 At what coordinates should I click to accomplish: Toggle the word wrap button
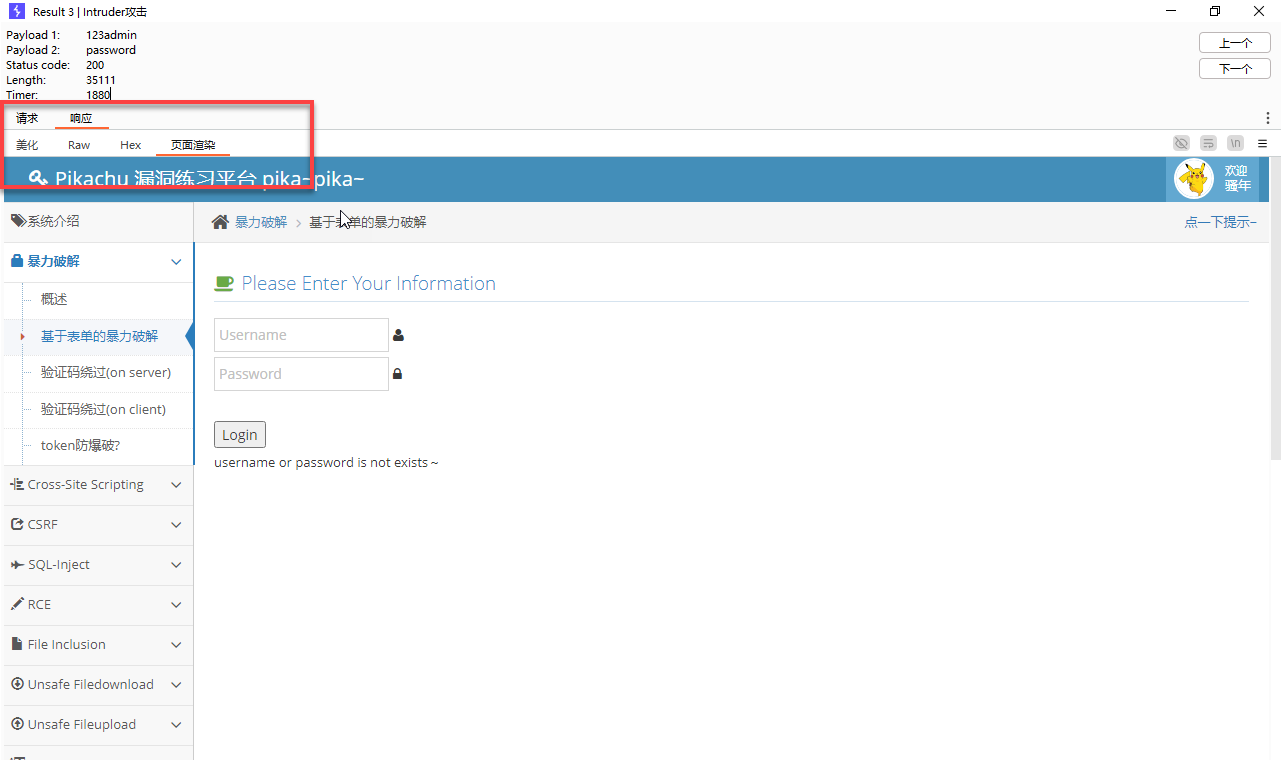1208,144
